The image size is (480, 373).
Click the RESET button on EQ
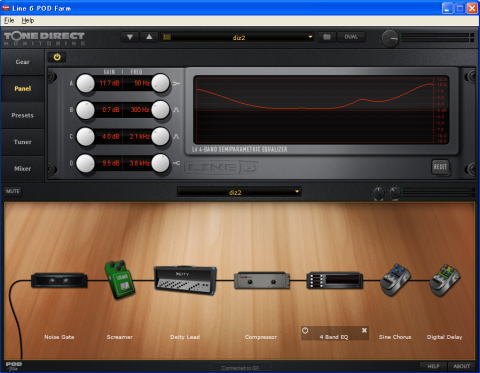pos(440,167)
